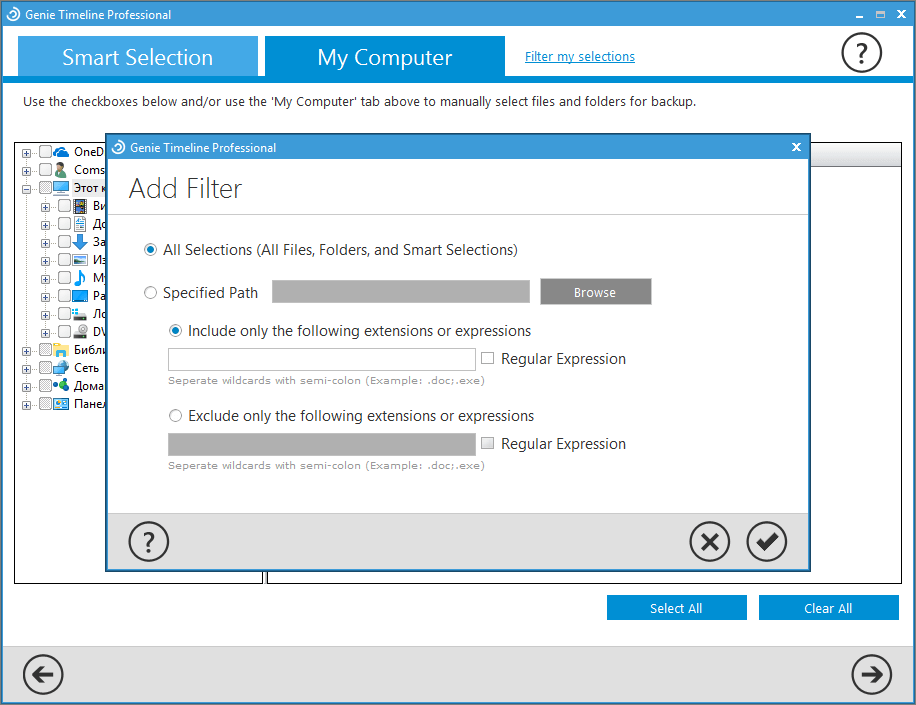Open the Filter my selections link
The height and width of the screenshot is (705, 916).
[580, 57]
